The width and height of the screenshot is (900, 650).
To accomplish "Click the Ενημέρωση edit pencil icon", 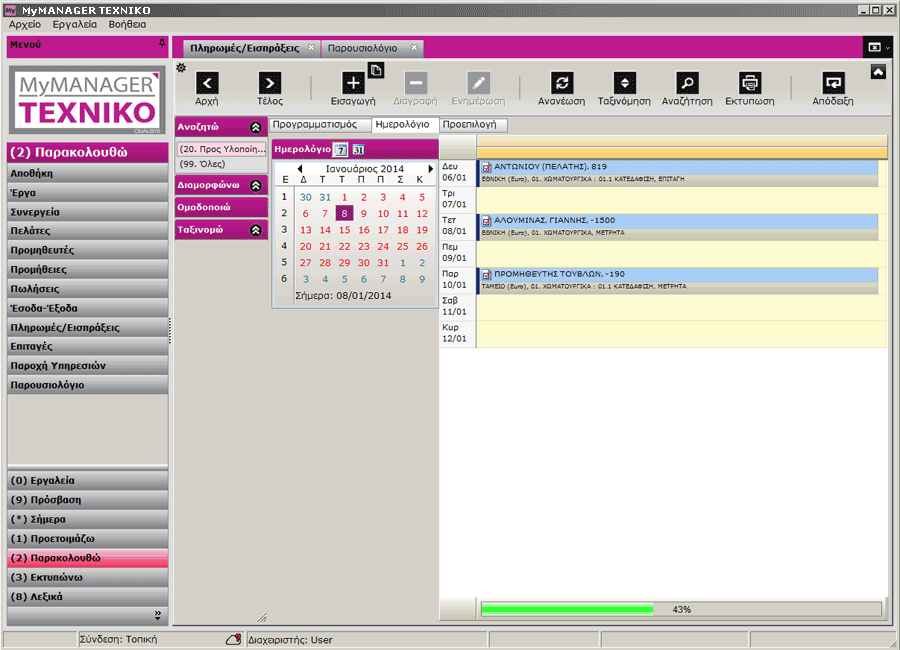I will [x=478, y=83].
